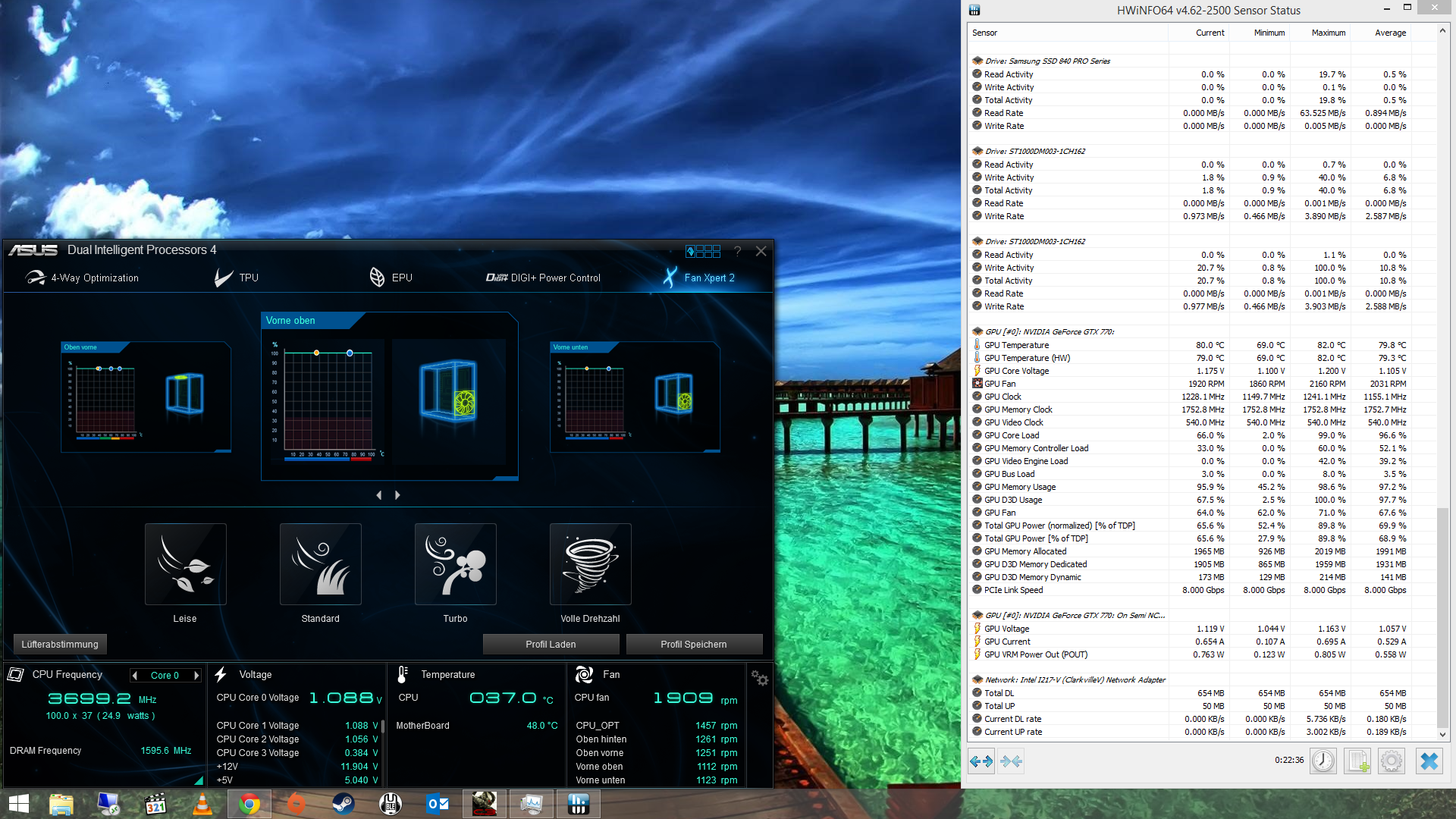The image size is (1456, 819).
Task: Select the Leise fan profile icon
Action: coord(185,564)
